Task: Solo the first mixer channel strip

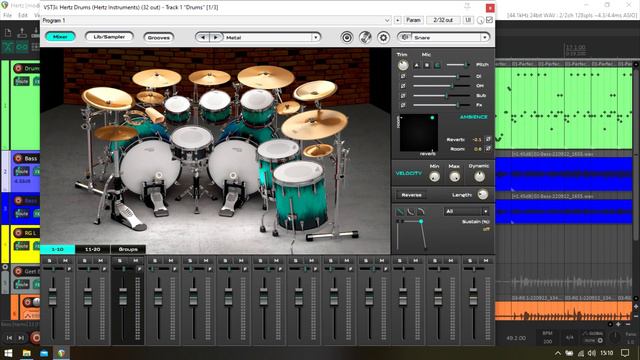Action: point(49,260)
